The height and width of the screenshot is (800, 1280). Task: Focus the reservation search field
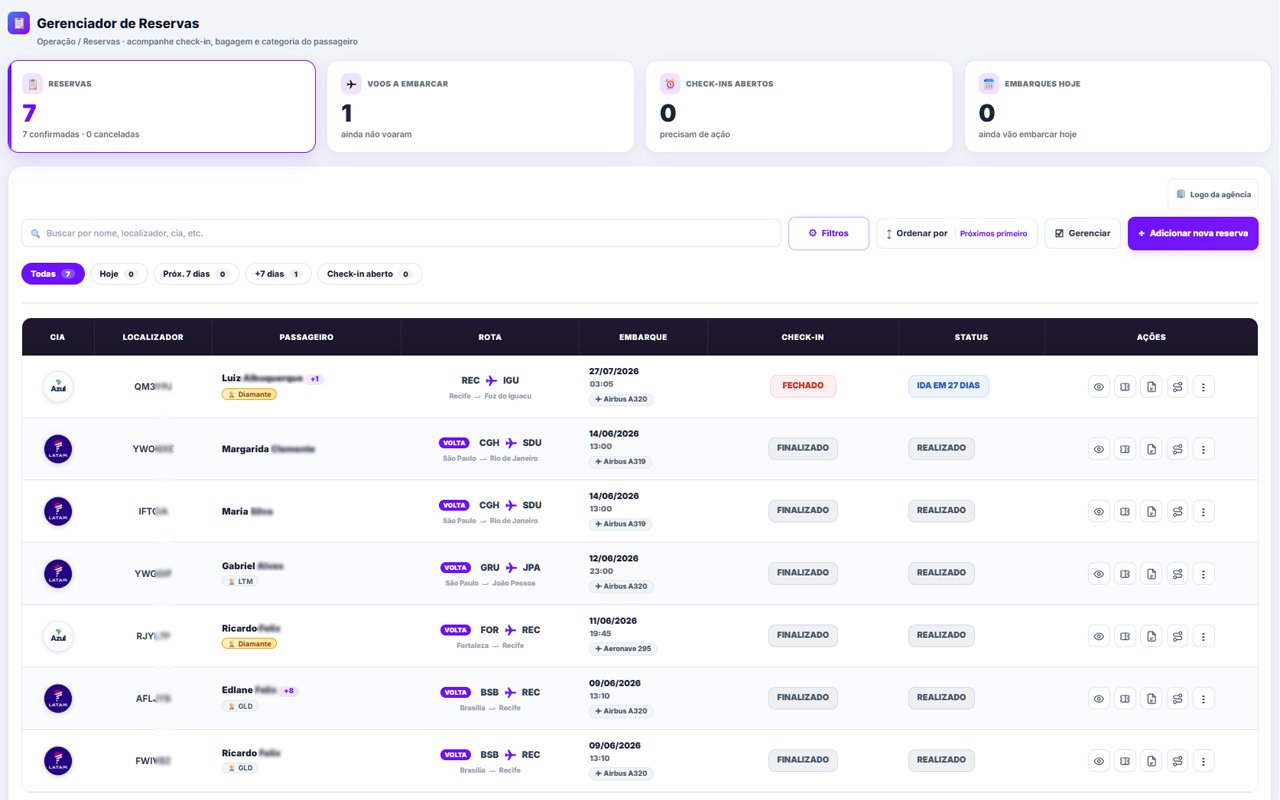[401, 233]
